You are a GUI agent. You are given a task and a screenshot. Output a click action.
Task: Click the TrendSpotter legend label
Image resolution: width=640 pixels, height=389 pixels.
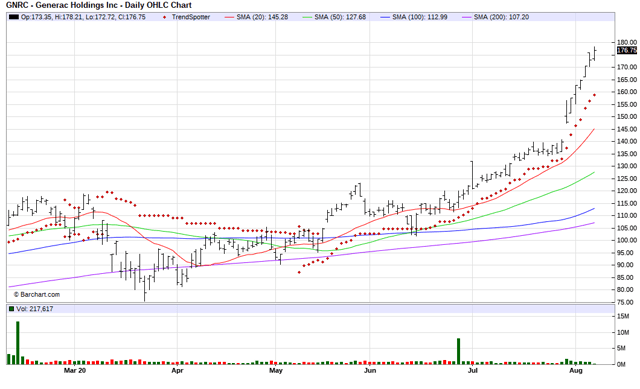[x=191, y=17]
